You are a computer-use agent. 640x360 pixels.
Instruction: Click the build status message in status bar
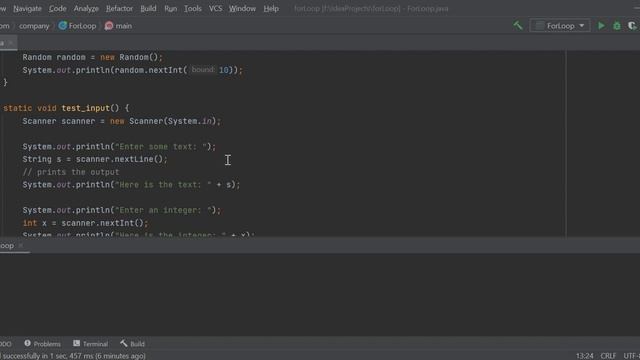click(x=73, y=356)
